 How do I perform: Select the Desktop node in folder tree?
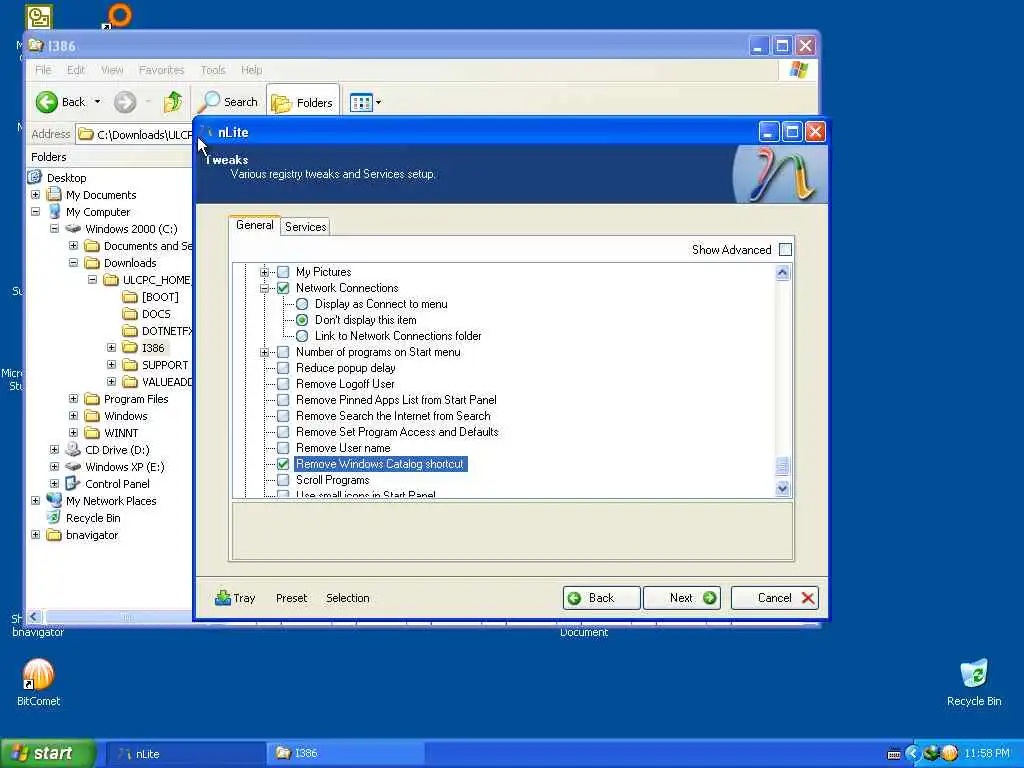66,178
